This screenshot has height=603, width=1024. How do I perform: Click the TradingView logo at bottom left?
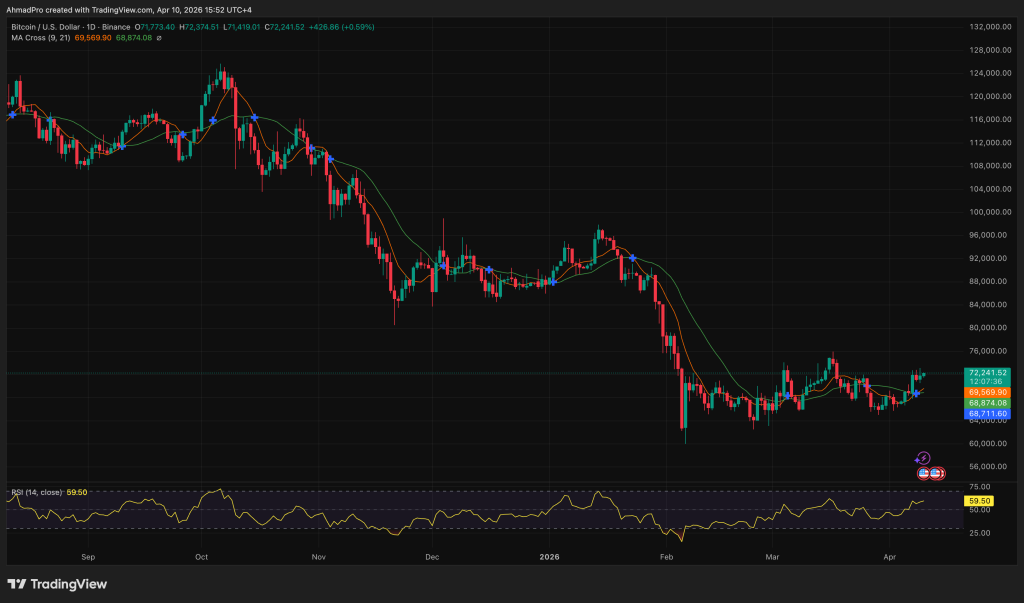click(58, 584)
